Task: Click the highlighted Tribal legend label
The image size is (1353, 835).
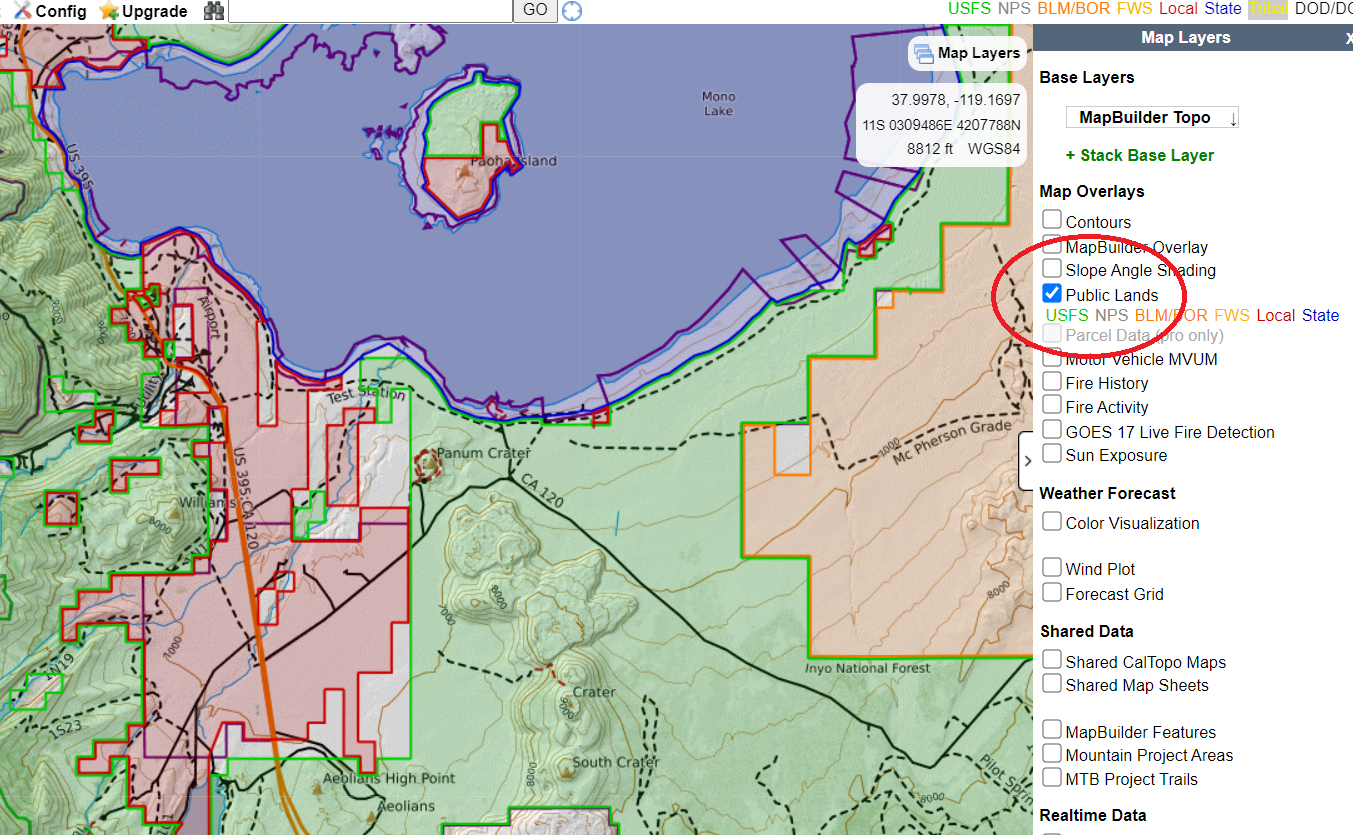Action: click(x=1268, y=9)
